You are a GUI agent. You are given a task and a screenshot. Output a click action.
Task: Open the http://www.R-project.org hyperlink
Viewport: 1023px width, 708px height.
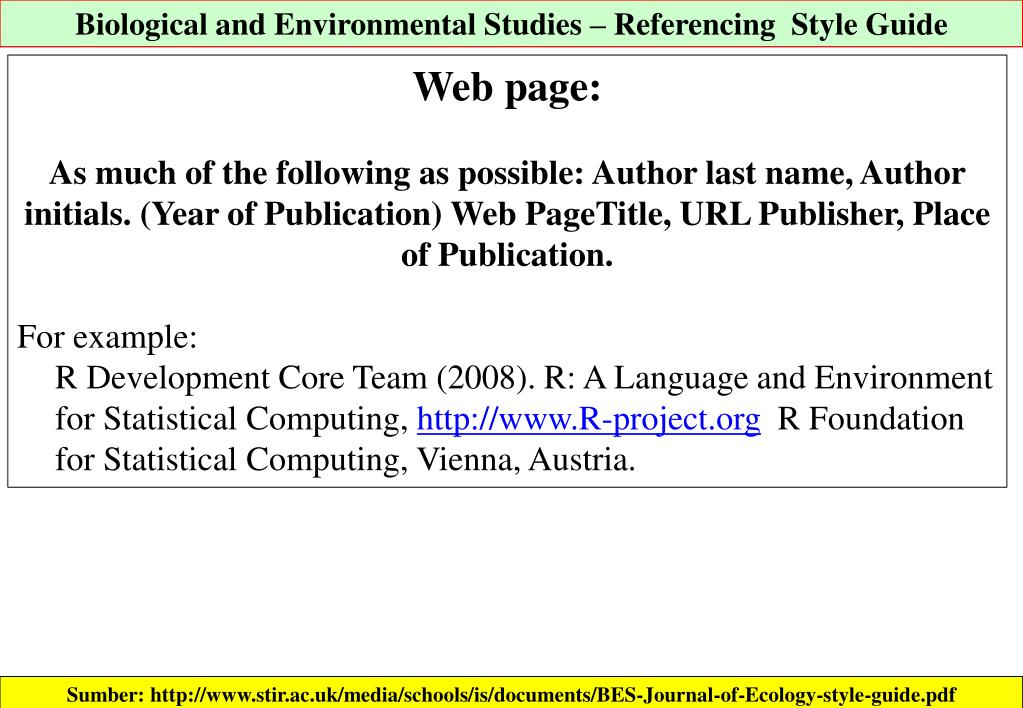point(588,419)
